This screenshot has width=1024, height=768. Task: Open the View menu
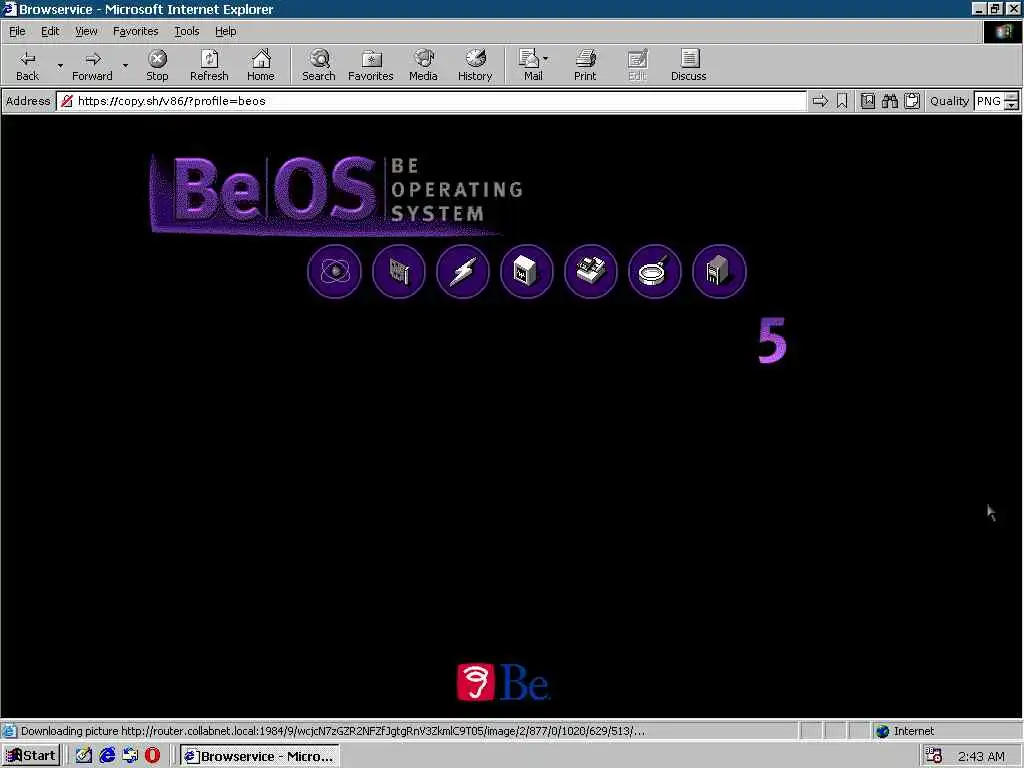(86, 31)
